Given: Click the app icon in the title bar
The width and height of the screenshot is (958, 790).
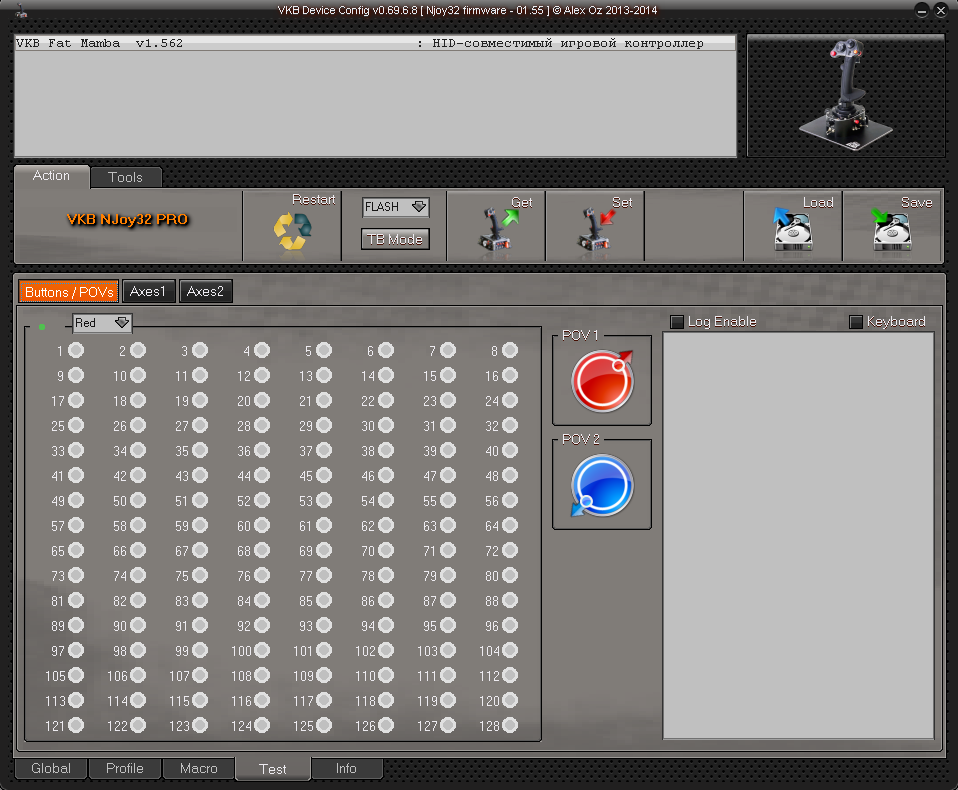Looking at the screenshot, I should pyautogui.click(x=22, y=10).
